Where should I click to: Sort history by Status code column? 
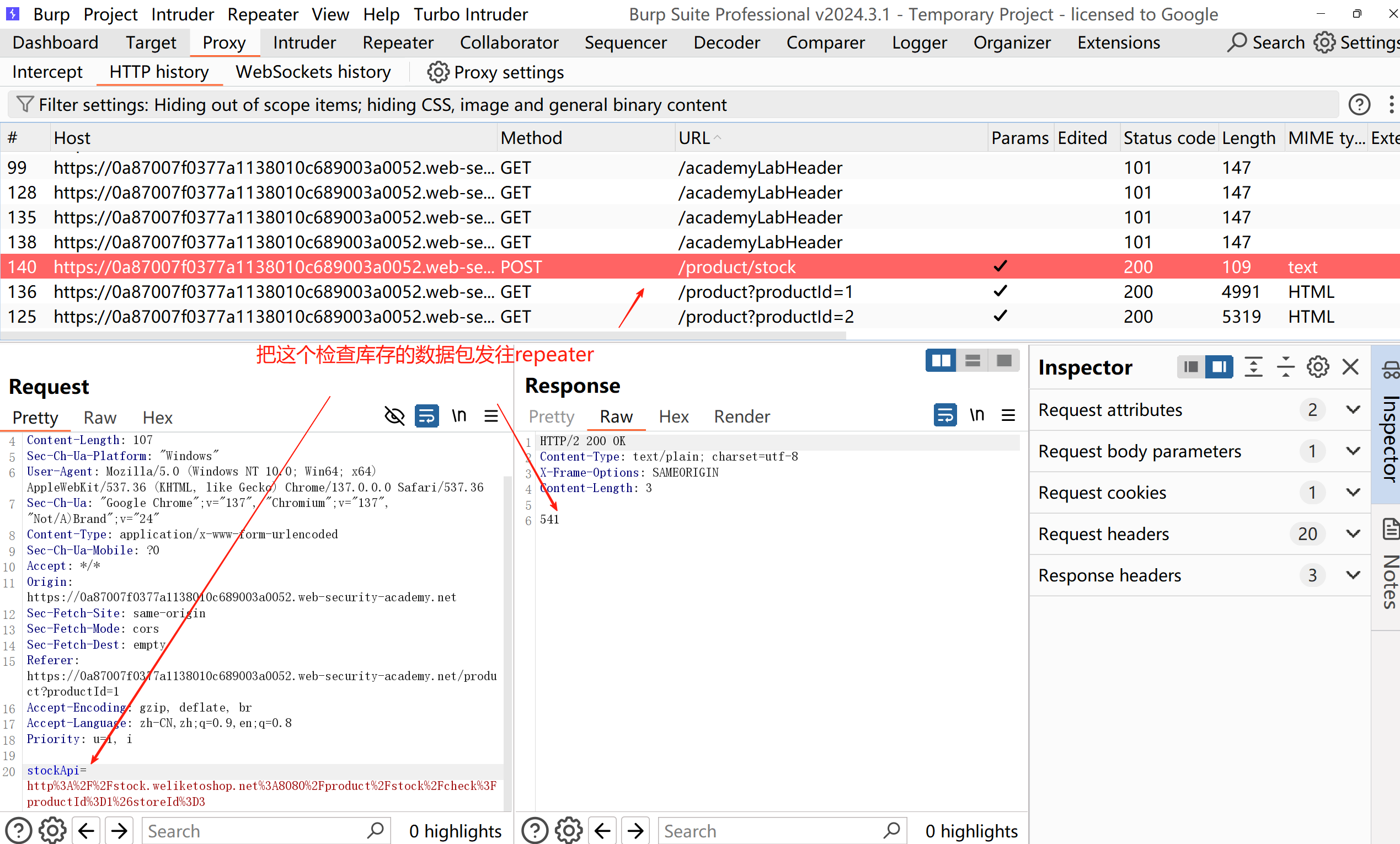point(1168,137)
